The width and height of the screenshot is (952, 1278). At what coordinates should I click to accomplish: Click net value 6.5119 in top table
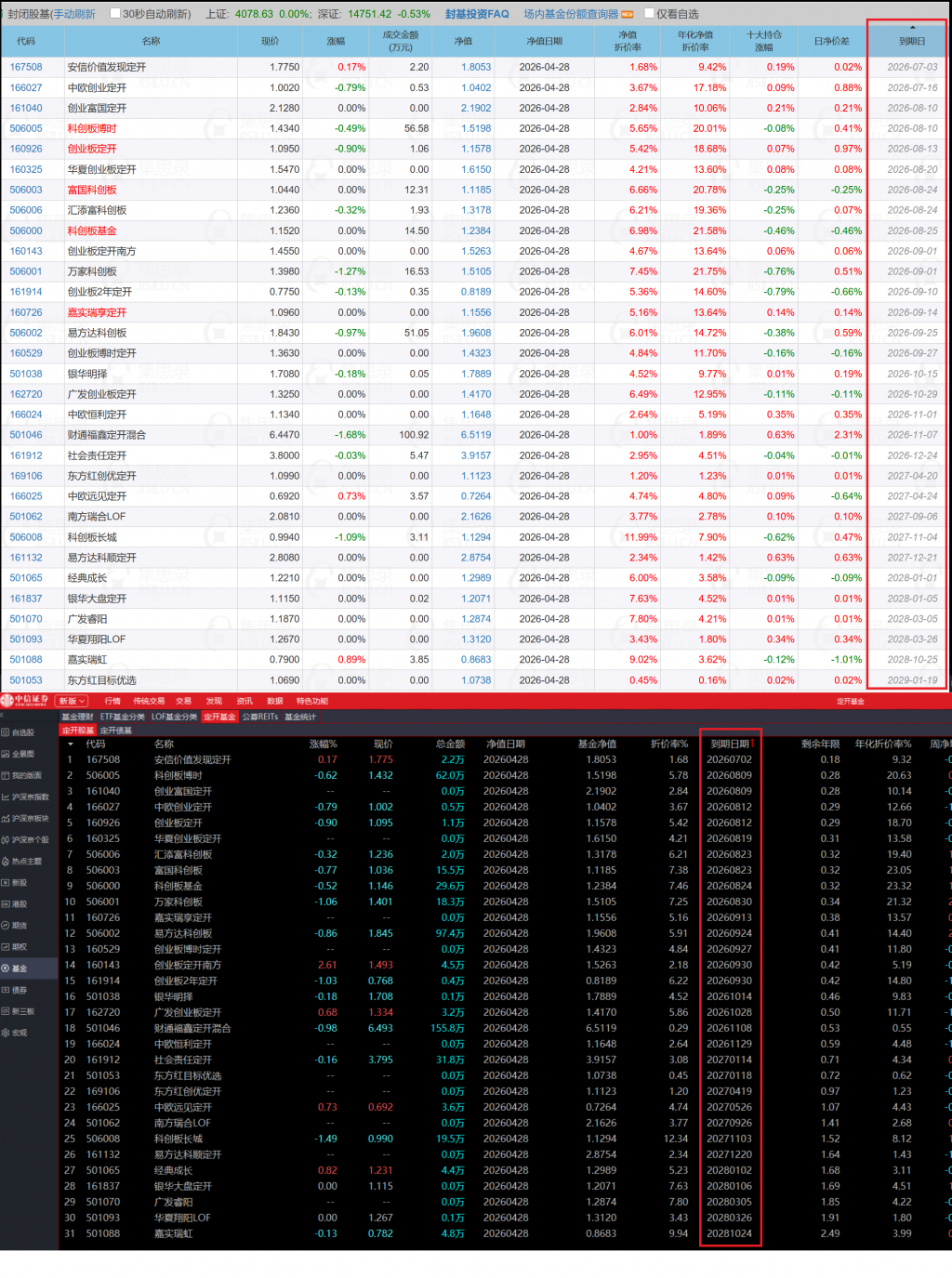coord(476,435)
